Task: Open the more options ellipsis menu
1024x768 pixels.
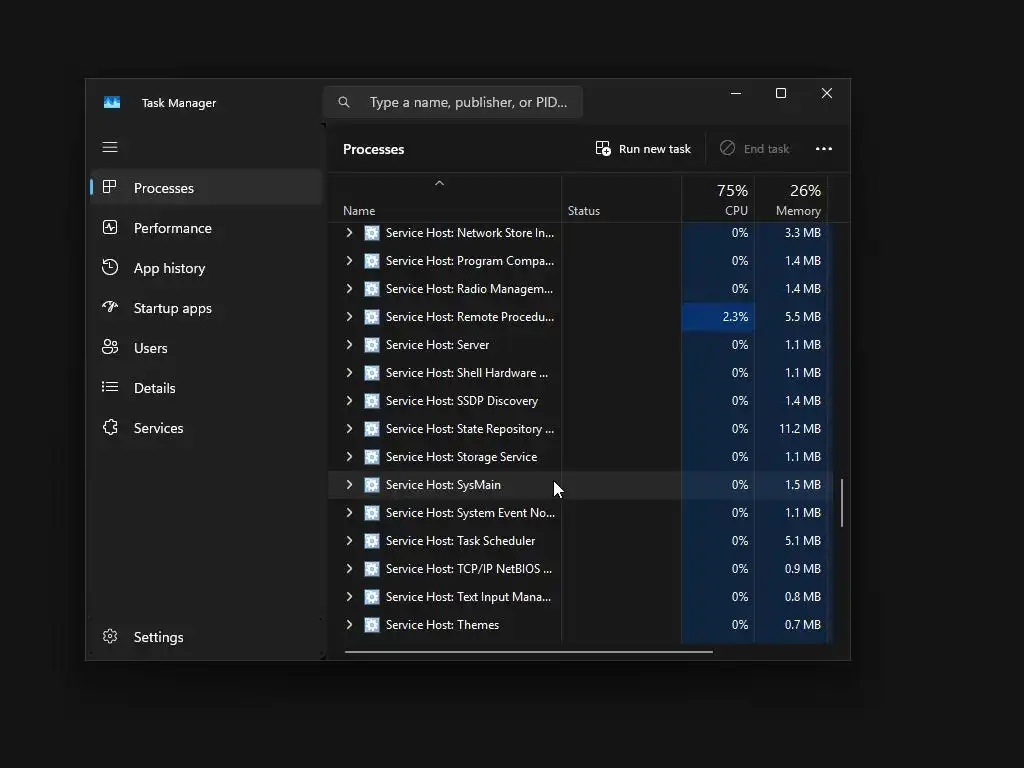Action: [x=824, y=149]
